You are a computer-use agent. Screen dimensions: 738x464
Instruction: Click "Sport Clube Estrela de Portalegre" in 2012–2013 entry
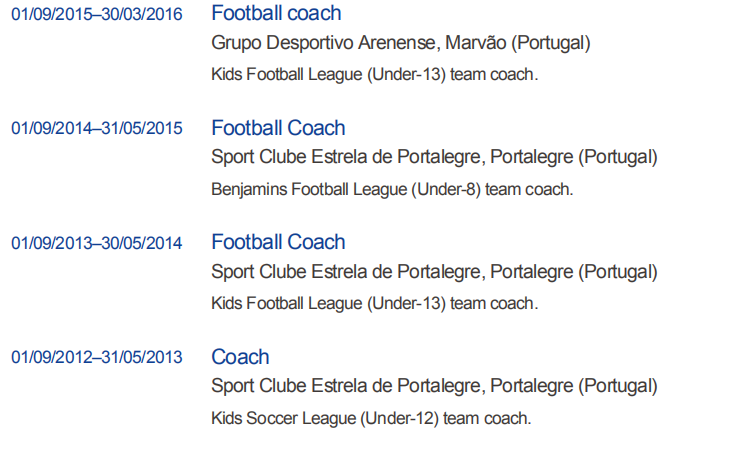(x=346, y=387)
